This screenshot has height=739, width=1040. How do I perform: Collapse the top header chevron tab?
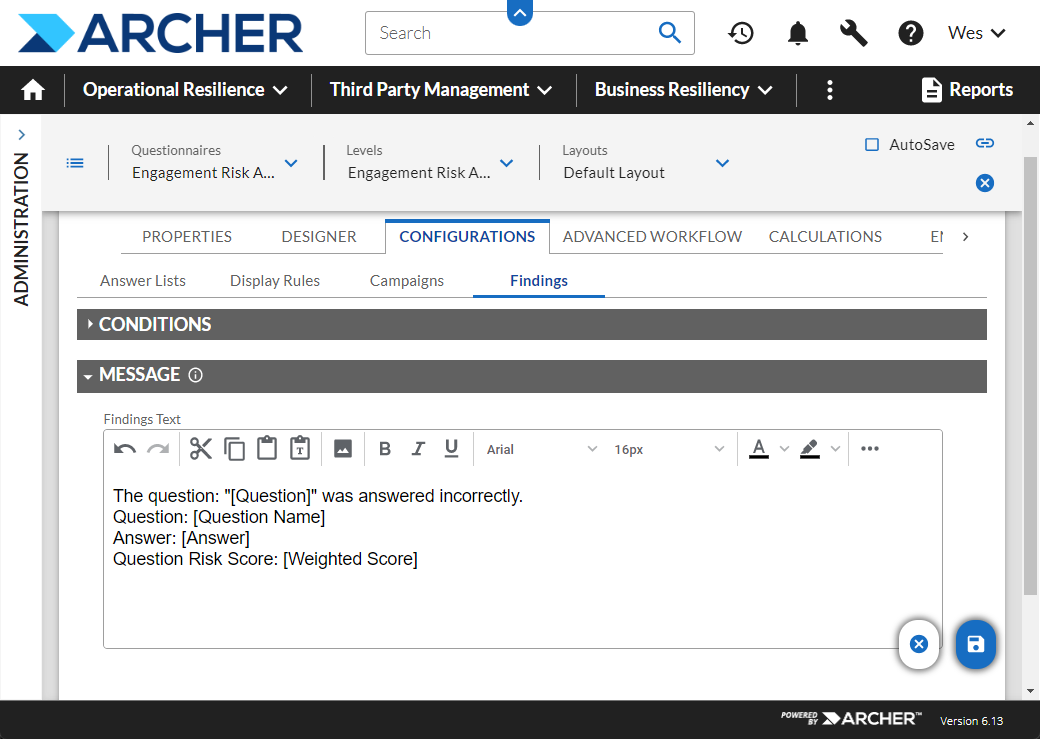tap(520, 12)
